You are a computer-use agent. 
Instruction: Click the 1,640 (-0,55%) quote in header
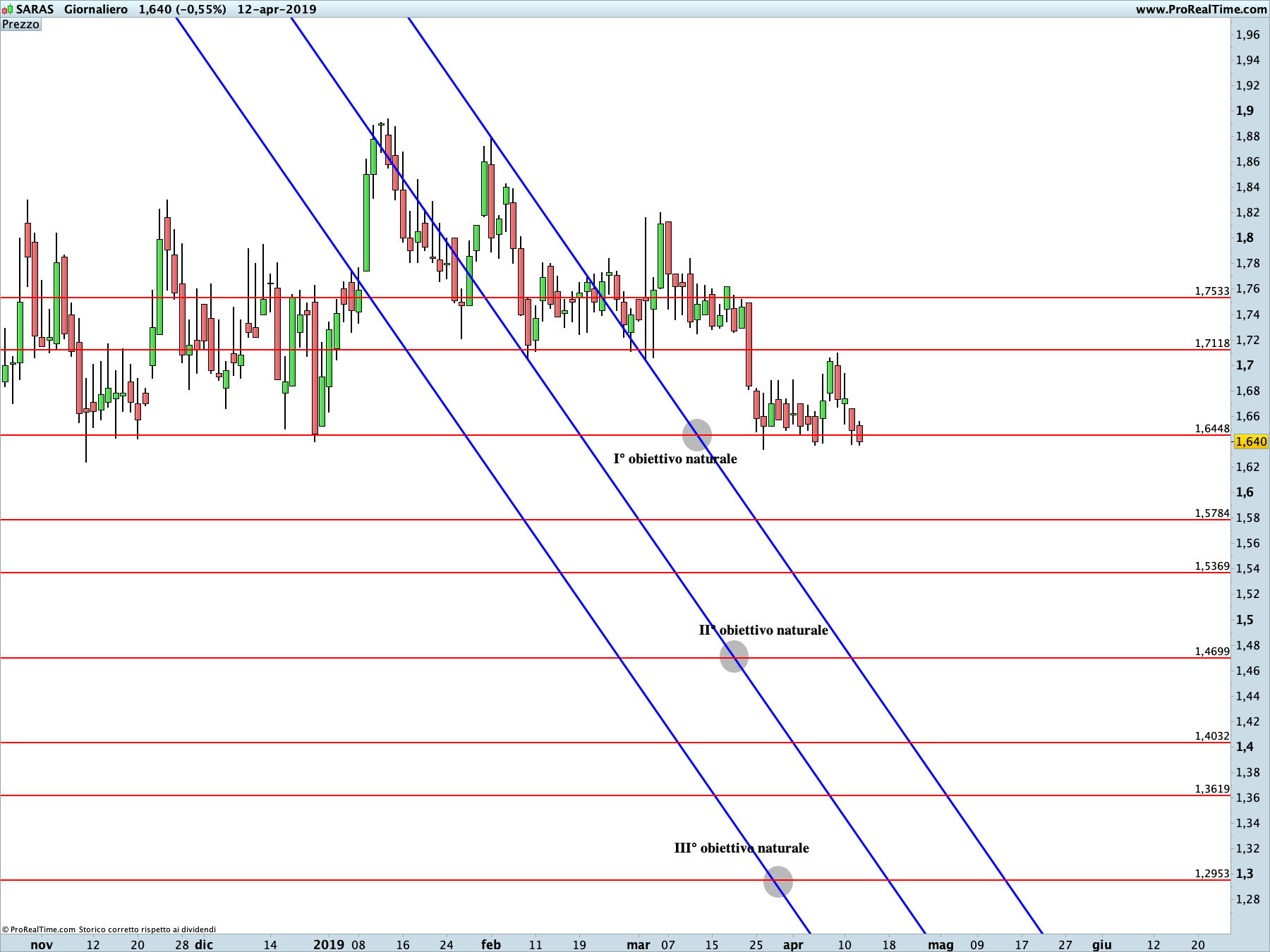tap(183, 9)
